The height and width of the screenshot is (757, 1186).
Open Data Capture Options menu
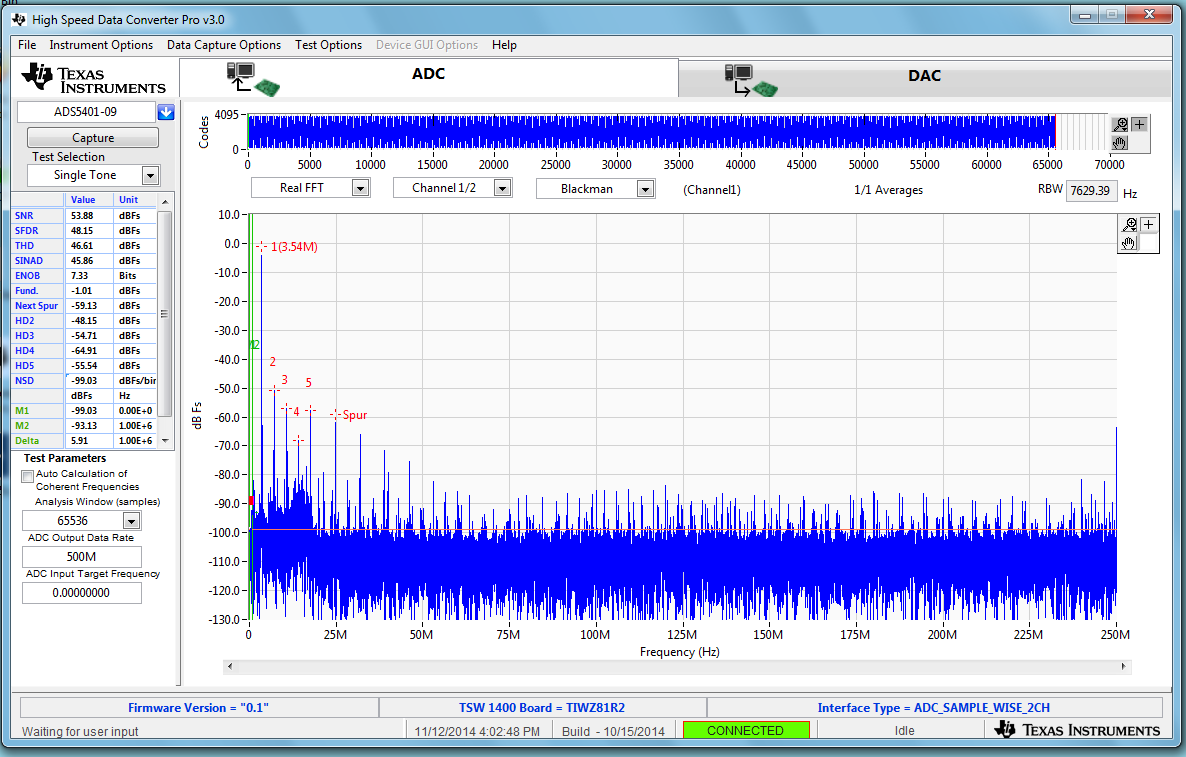[224, 45]
